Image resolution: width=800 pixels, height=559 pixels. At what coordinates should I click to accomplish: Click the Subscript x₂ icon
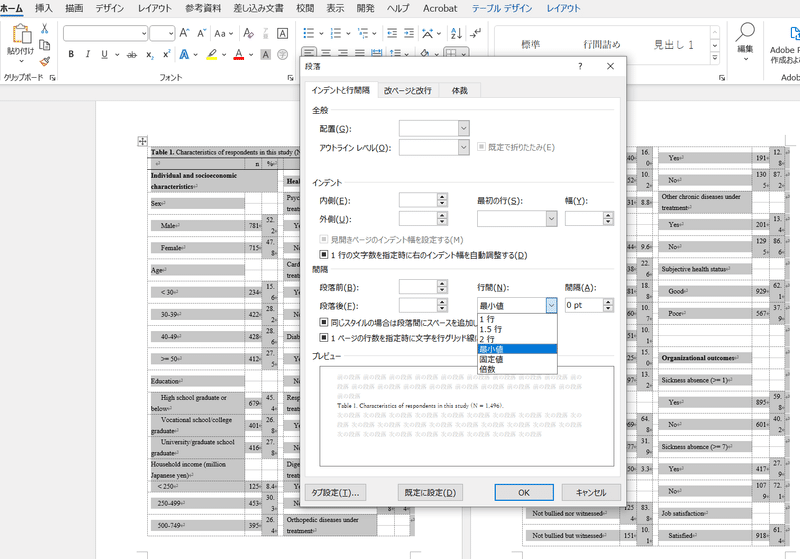pos(149,55)
